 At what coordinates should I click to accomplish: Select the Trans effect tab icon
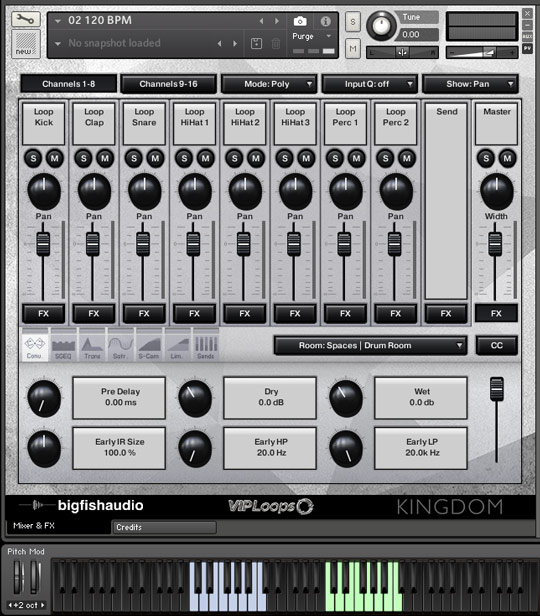tap(92, 347)
